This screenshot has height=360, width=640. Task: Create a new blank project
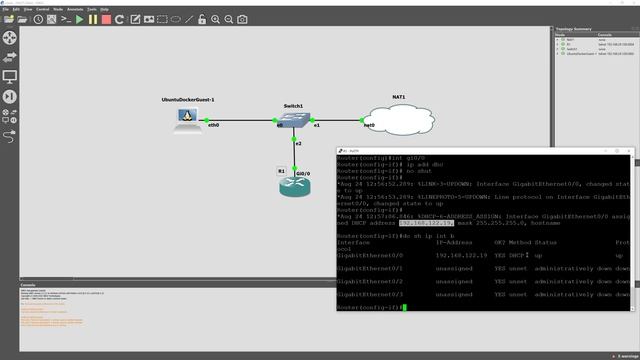[9, 19]
